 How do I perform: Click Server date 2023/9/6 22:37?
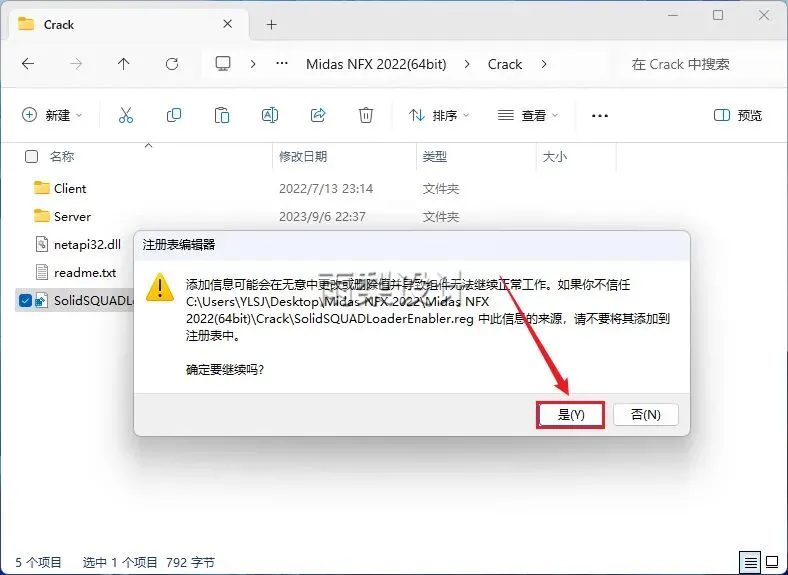pos(323,217)
